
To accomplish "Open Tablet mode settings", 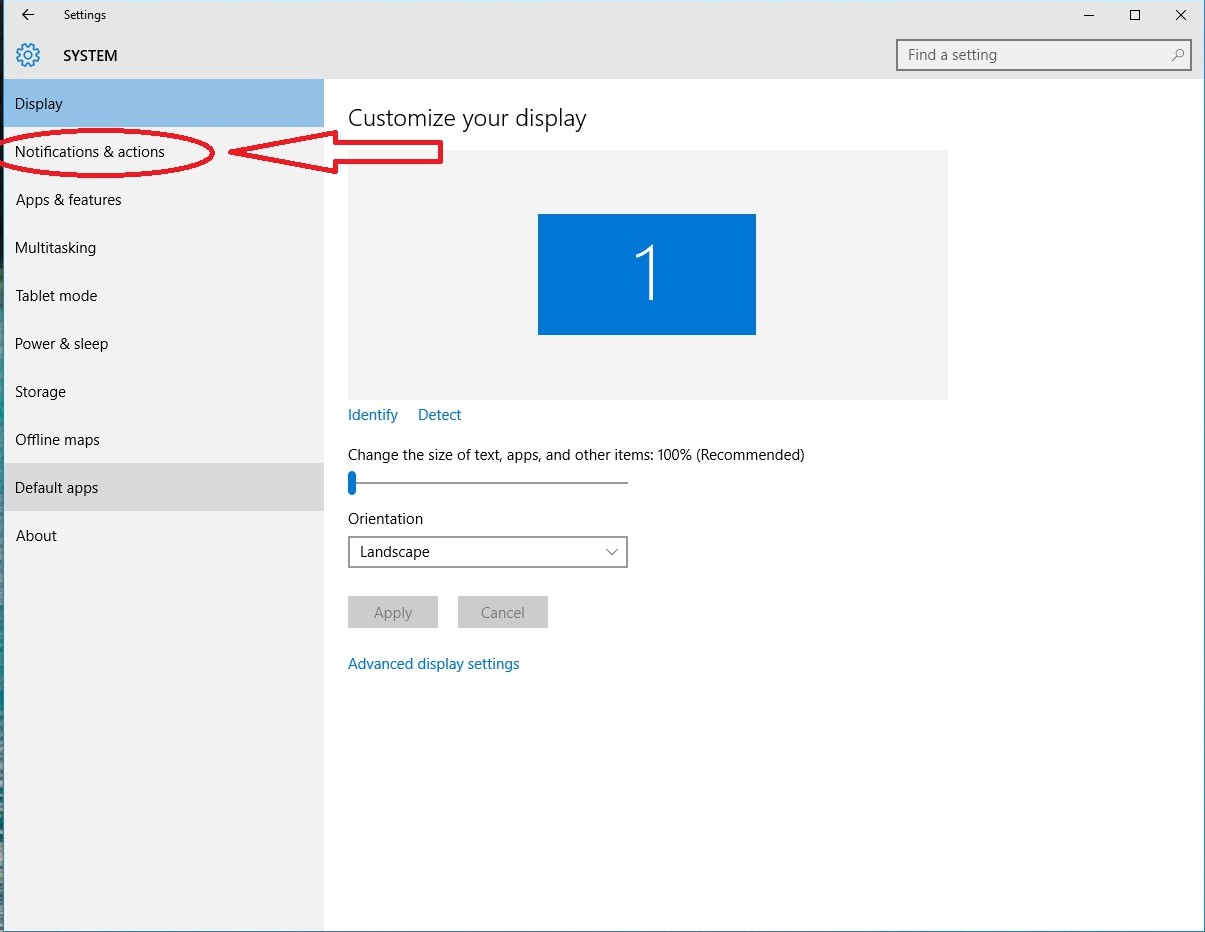I will pyautogui.click(x=164, y=296).
